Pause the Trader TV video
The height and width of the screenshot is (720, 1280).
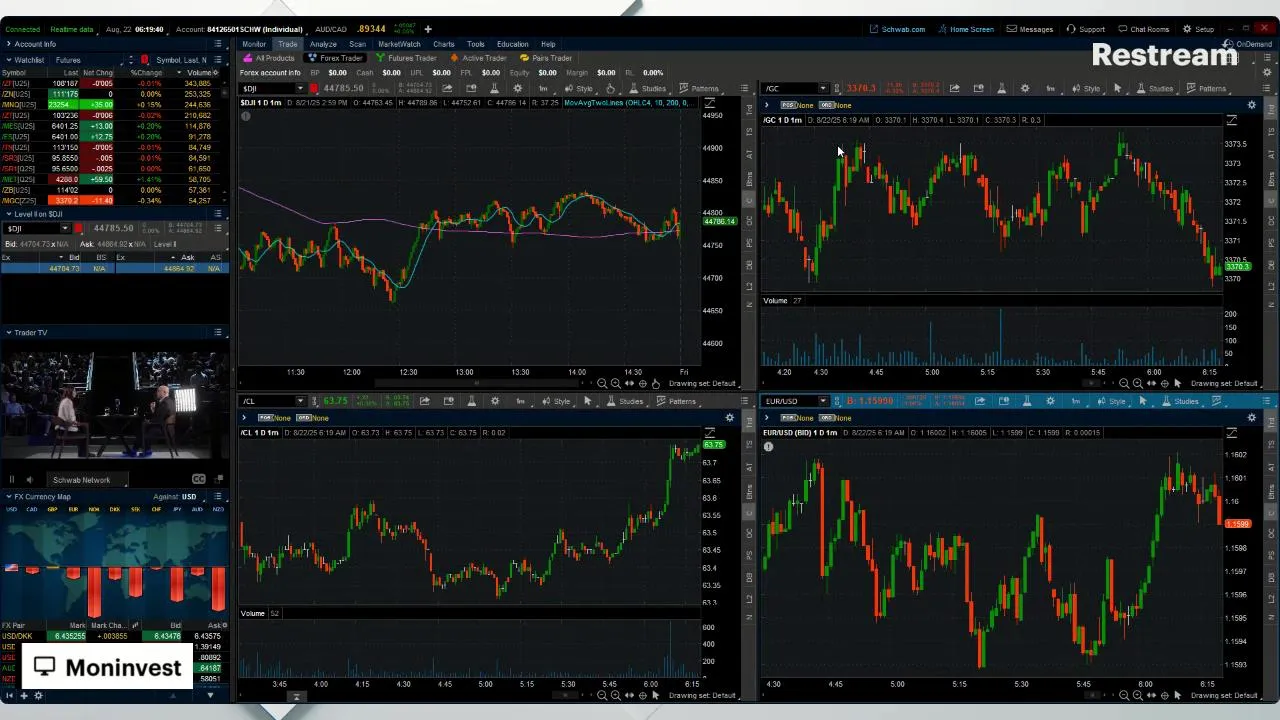(x=12, y=480)
